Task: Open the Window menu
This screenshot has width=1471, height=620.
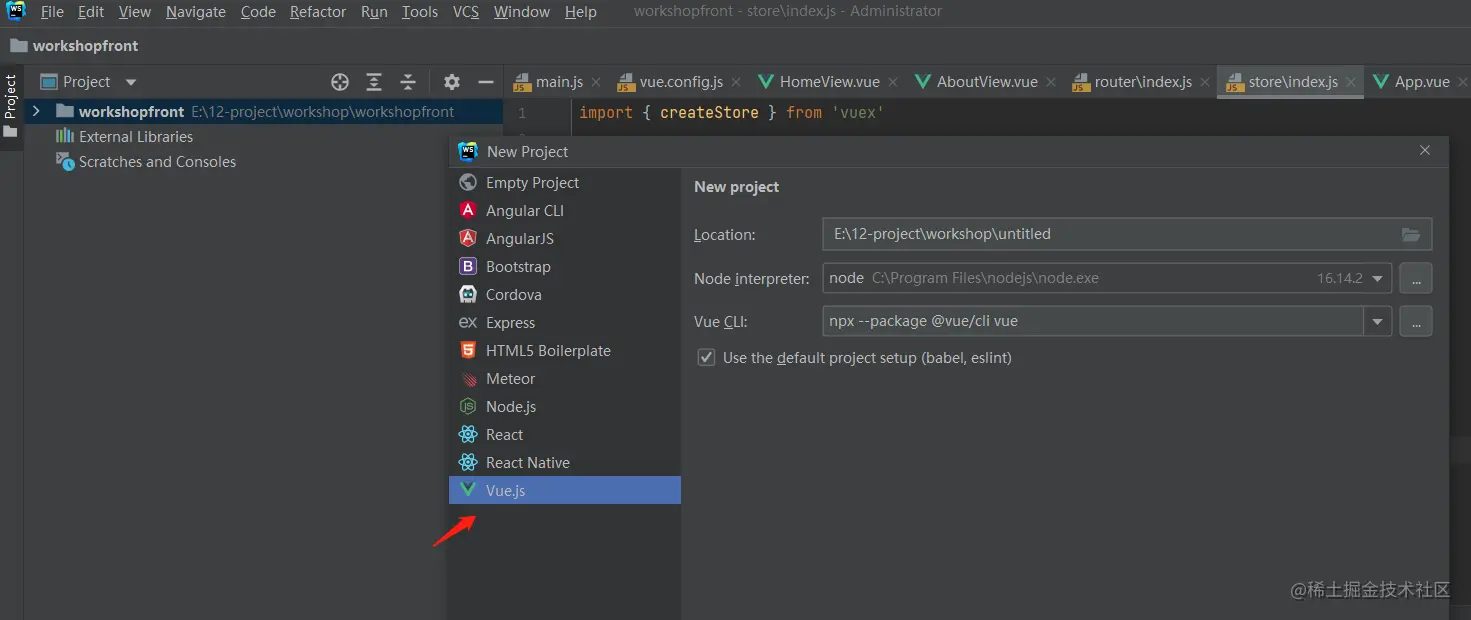Action: pos(522,12)
